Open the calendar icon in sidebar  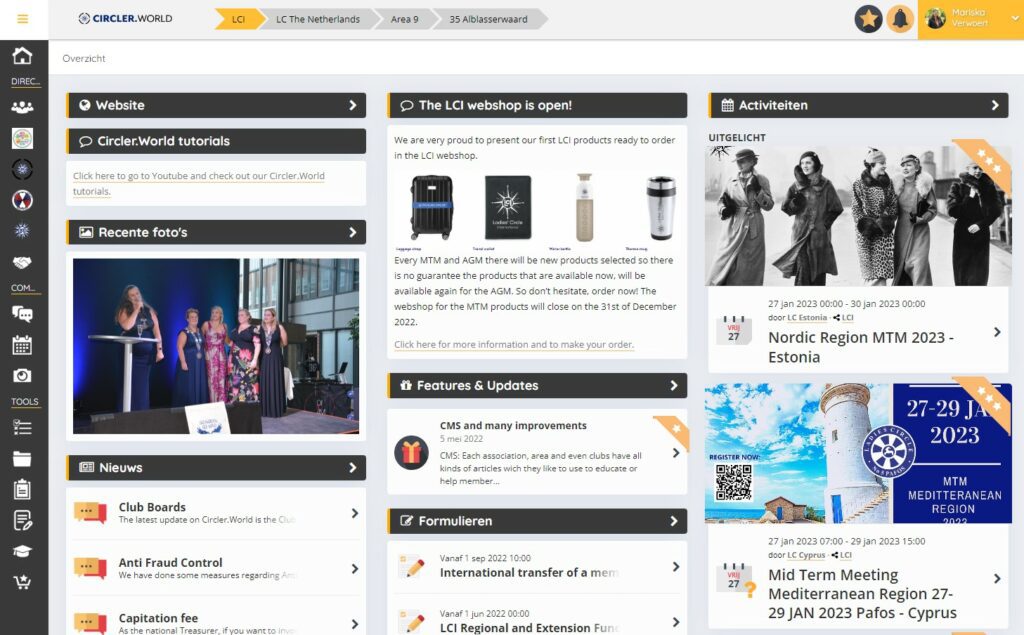tap(22, 345)
